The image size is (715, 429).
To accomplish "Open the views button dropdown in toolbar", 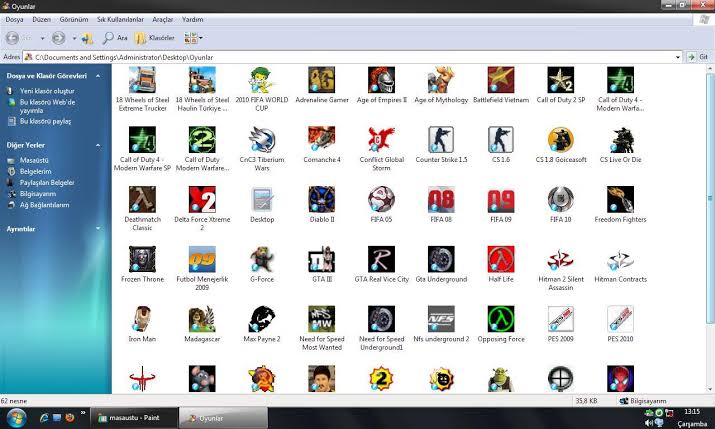I will click(x=201, y=38).
